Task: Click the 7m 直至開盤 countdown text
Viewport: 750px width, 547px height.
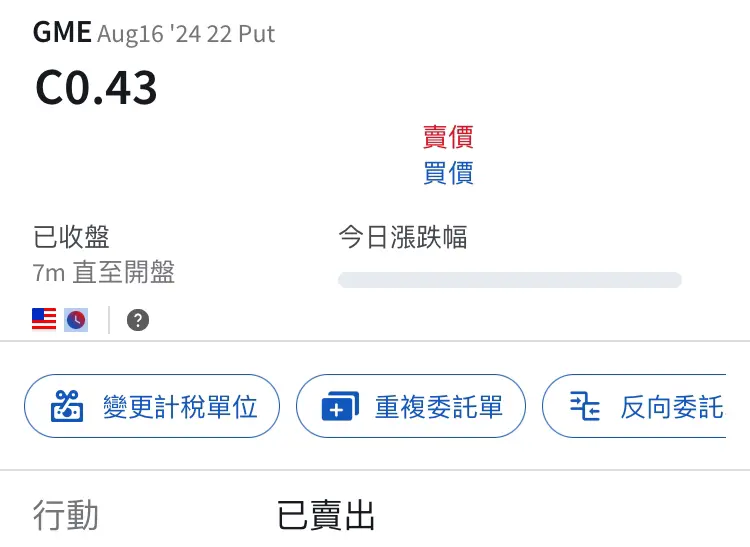Action: tap(104, 273)
